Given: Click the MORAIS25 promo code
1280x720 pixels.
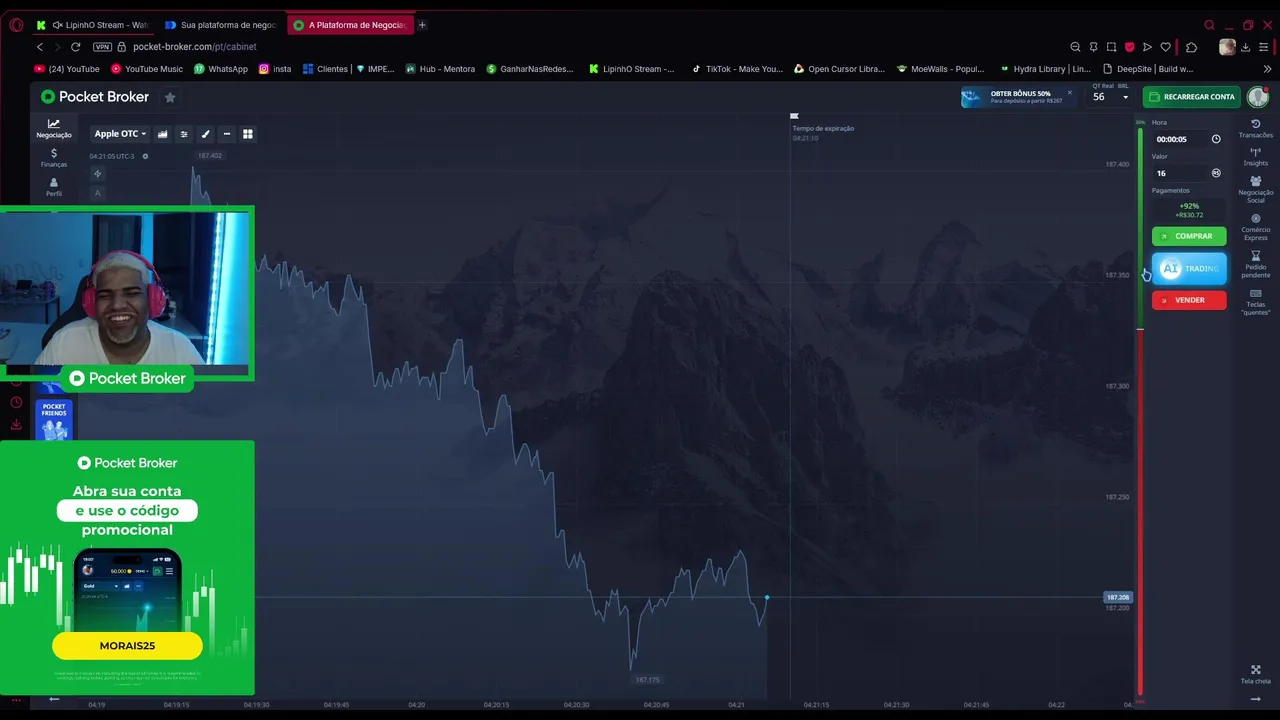Looking at the screenshot, I should [x=127, y=646].
